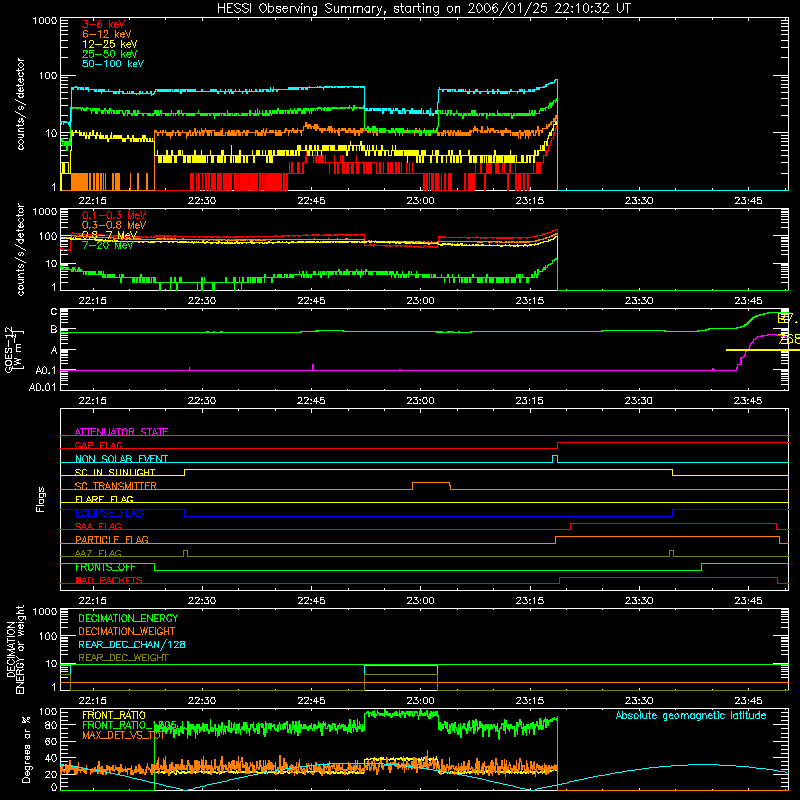Click the 0.8-7 MeV legend label
The width and height of the screenshot is (800, 800).
click(x=109, y=235)
